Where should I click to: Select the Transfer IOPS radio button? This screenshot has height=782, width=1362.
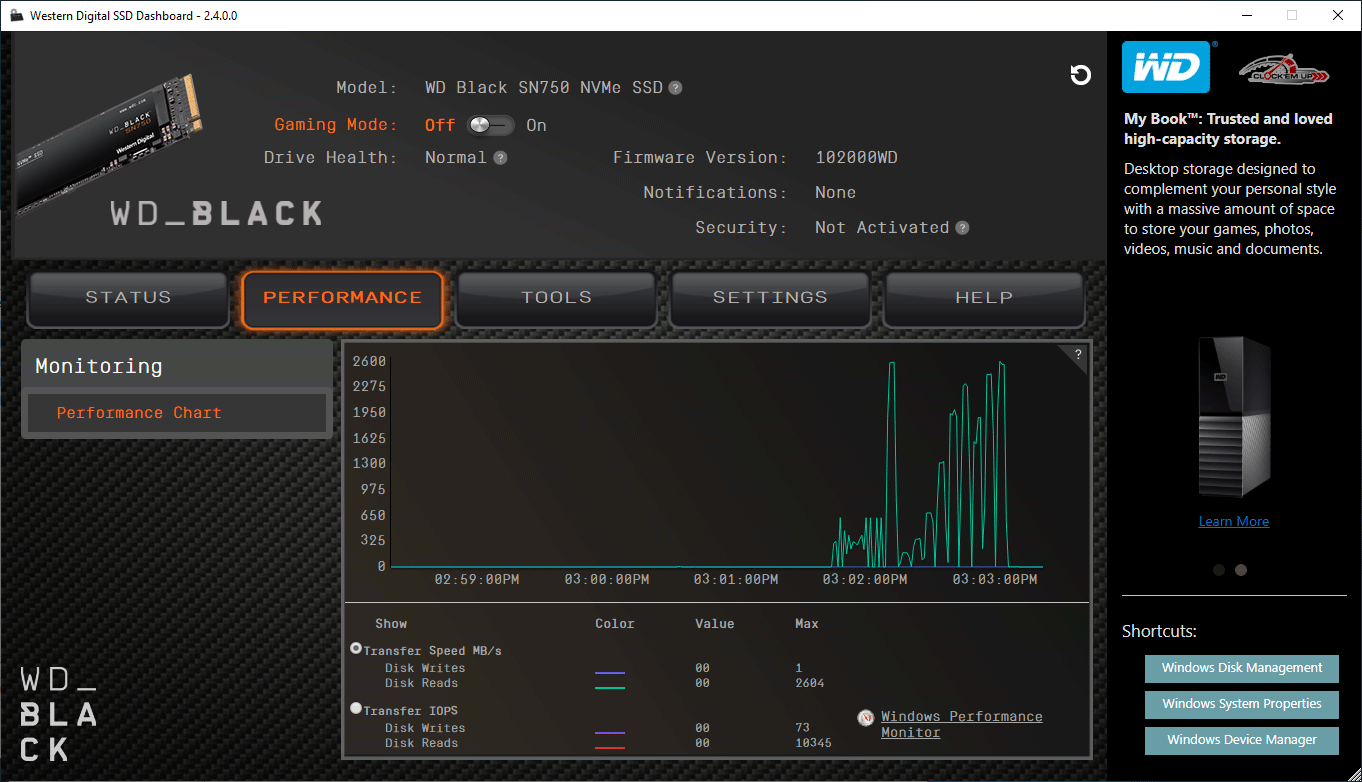356,709
